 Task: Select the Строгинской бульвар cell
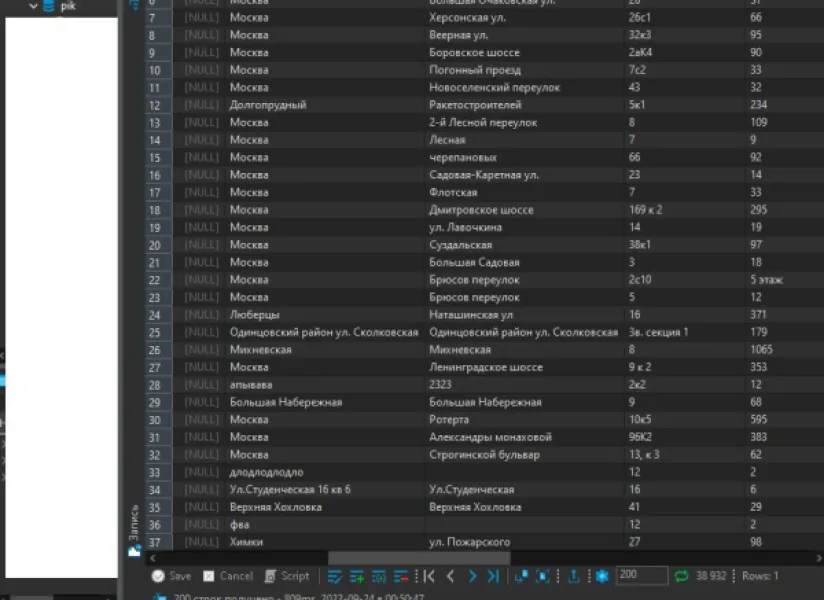[524, 455]
